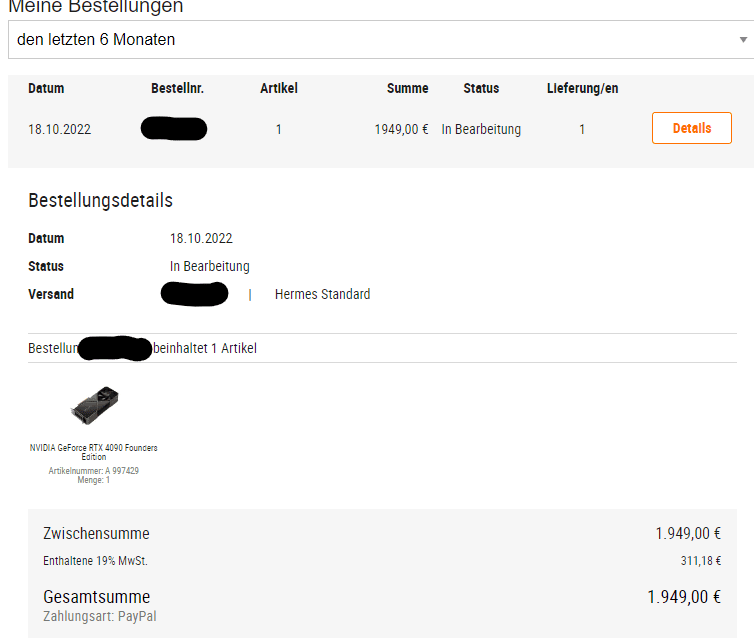Screen dimensions: 754x643
Task: Click the Bestellnr. column header
Action: (x=177, y=88)
